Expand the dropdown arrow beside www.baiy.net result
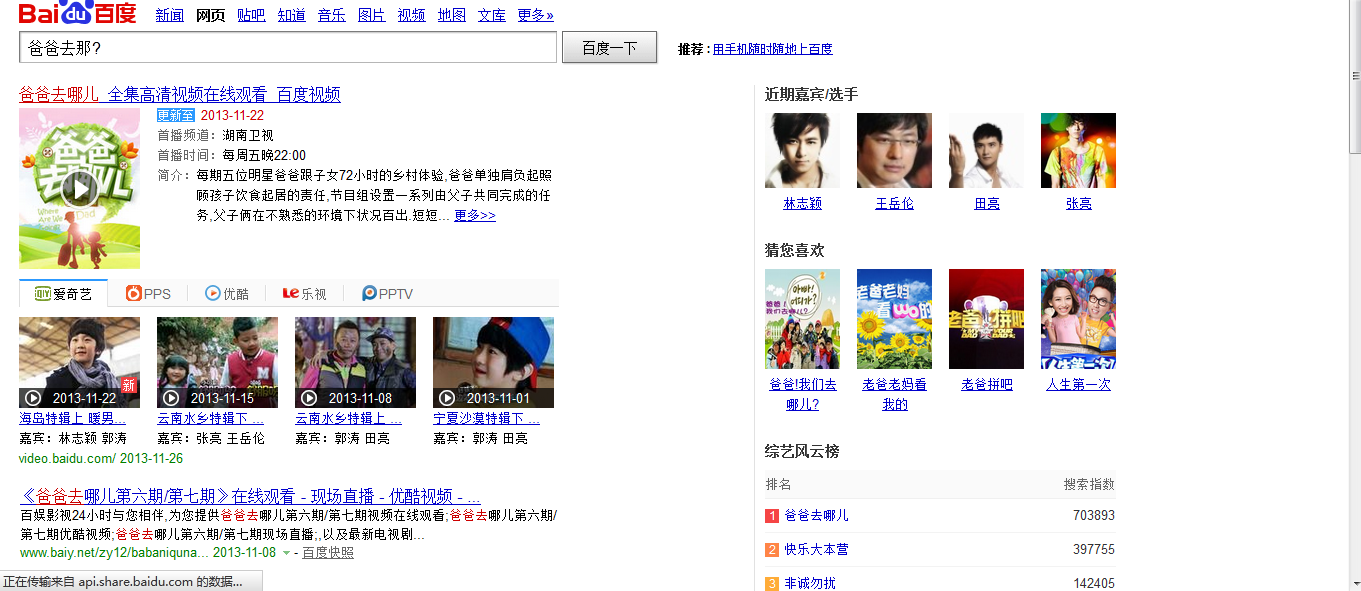The image size is (1361, 591). [x=286, y=553]
